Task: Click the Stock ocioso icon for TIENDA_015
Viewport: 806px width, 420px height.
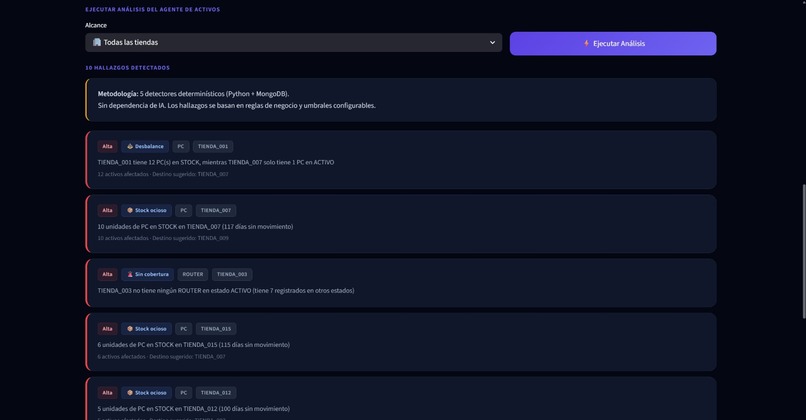Action: click(x=130, y=329)
